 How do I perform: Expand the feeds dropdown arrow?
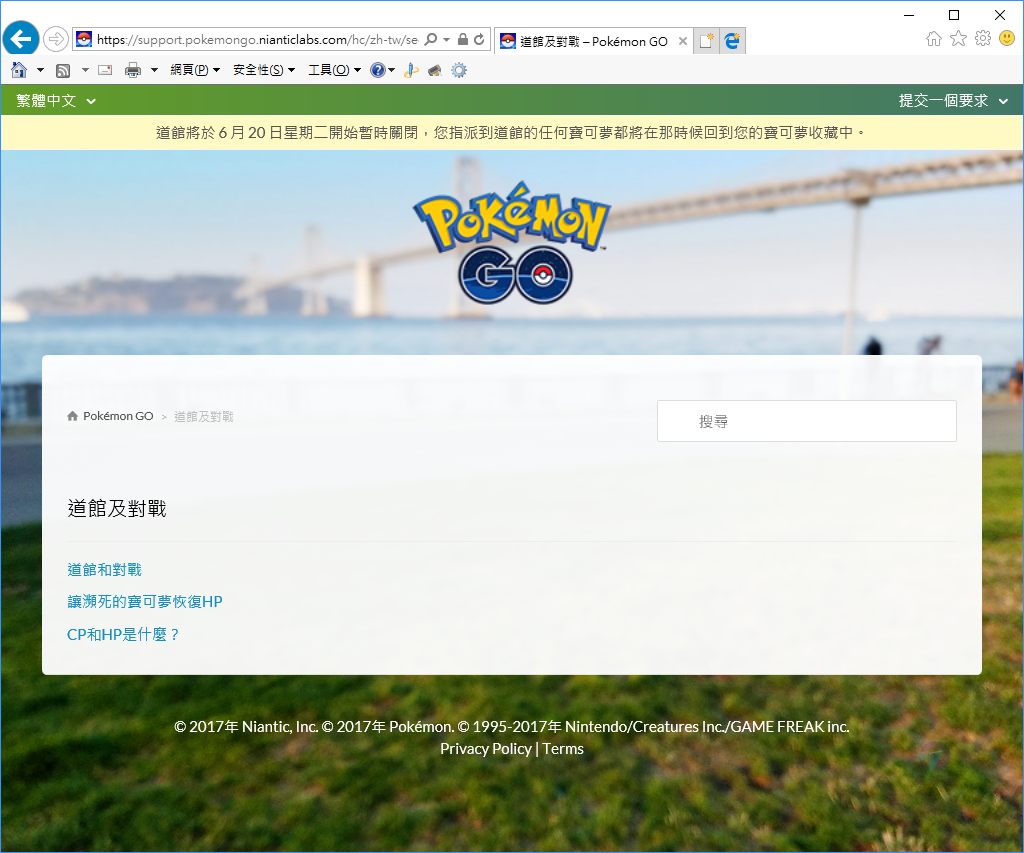click(x=85, y=70)
